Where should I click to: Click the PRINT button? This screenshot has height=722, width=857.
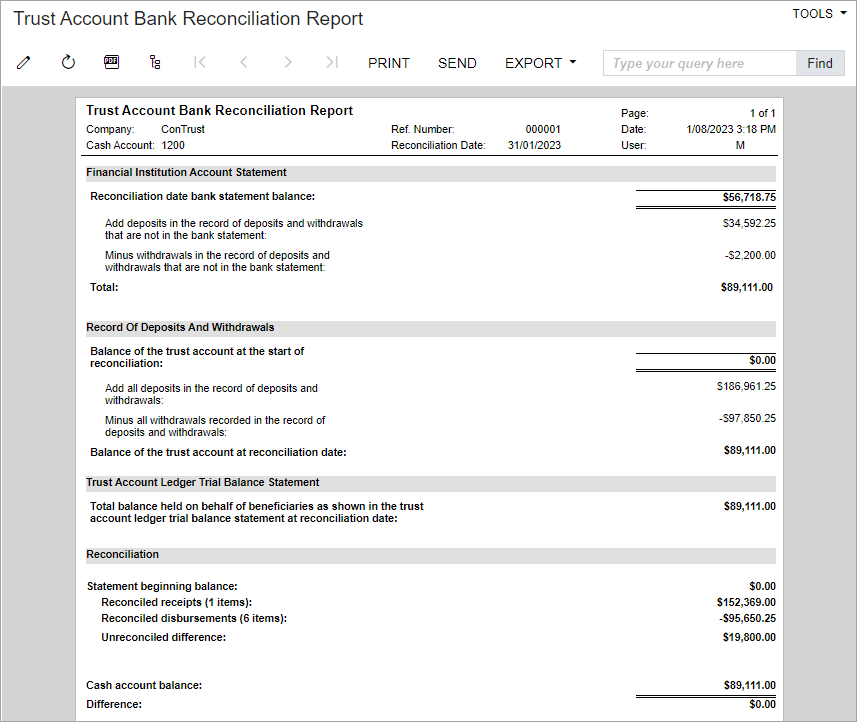[388, 62]
